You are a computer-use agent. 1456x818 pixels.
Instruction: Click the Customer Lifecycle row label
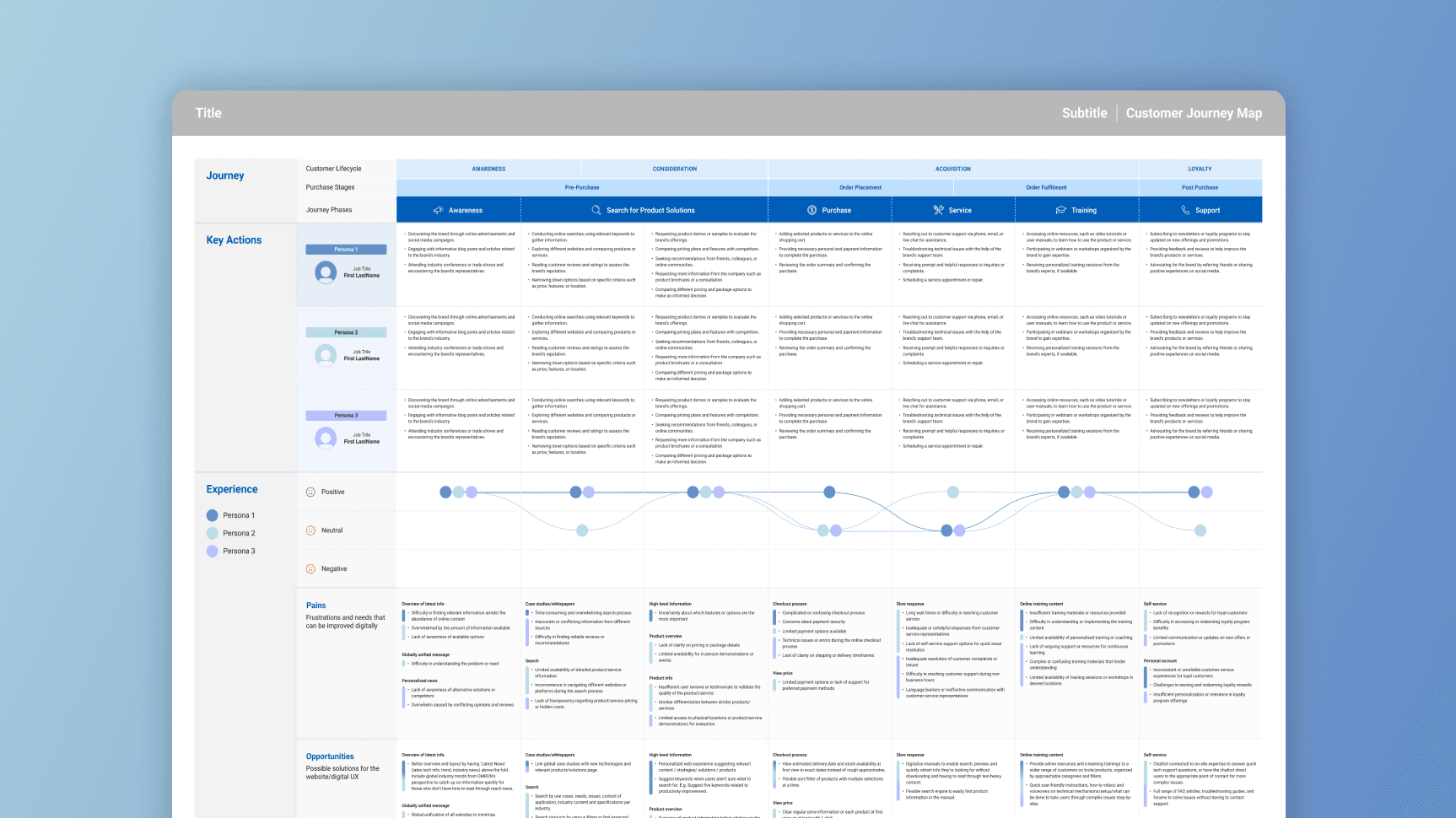click(333, 169)
